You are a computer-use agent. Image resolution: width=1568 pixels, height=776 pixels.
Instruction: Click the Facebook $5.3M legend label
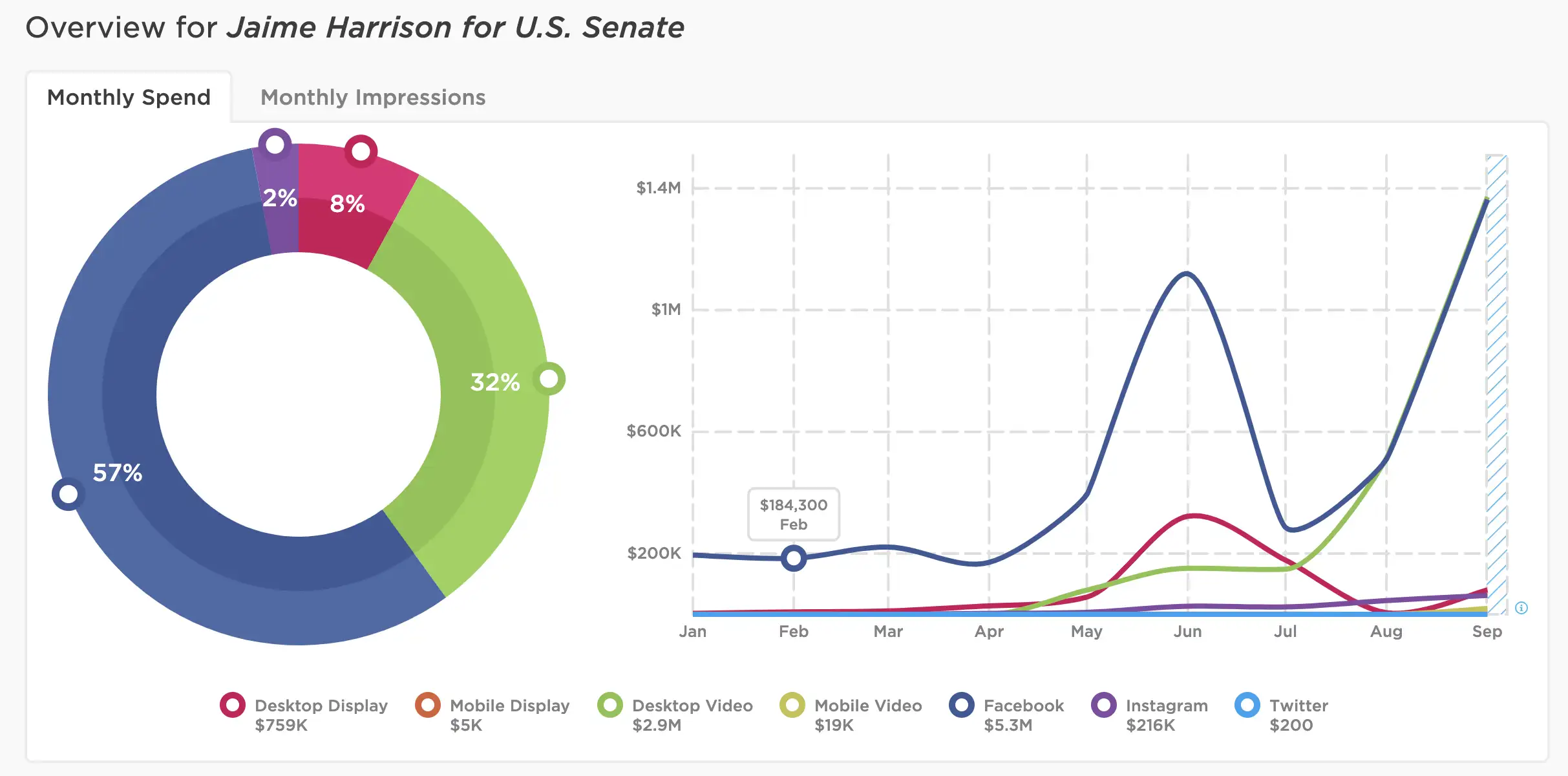pos(1023,715)
